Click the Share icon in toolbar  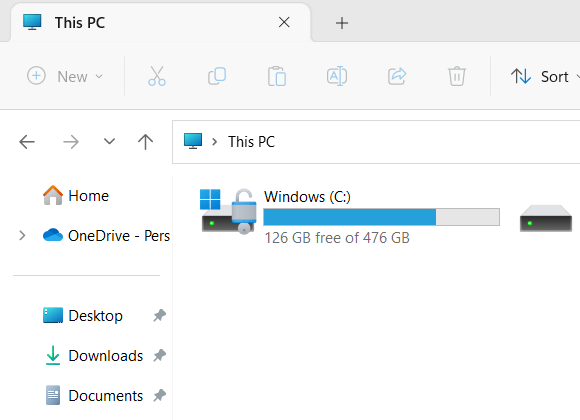tap(397, 76)
